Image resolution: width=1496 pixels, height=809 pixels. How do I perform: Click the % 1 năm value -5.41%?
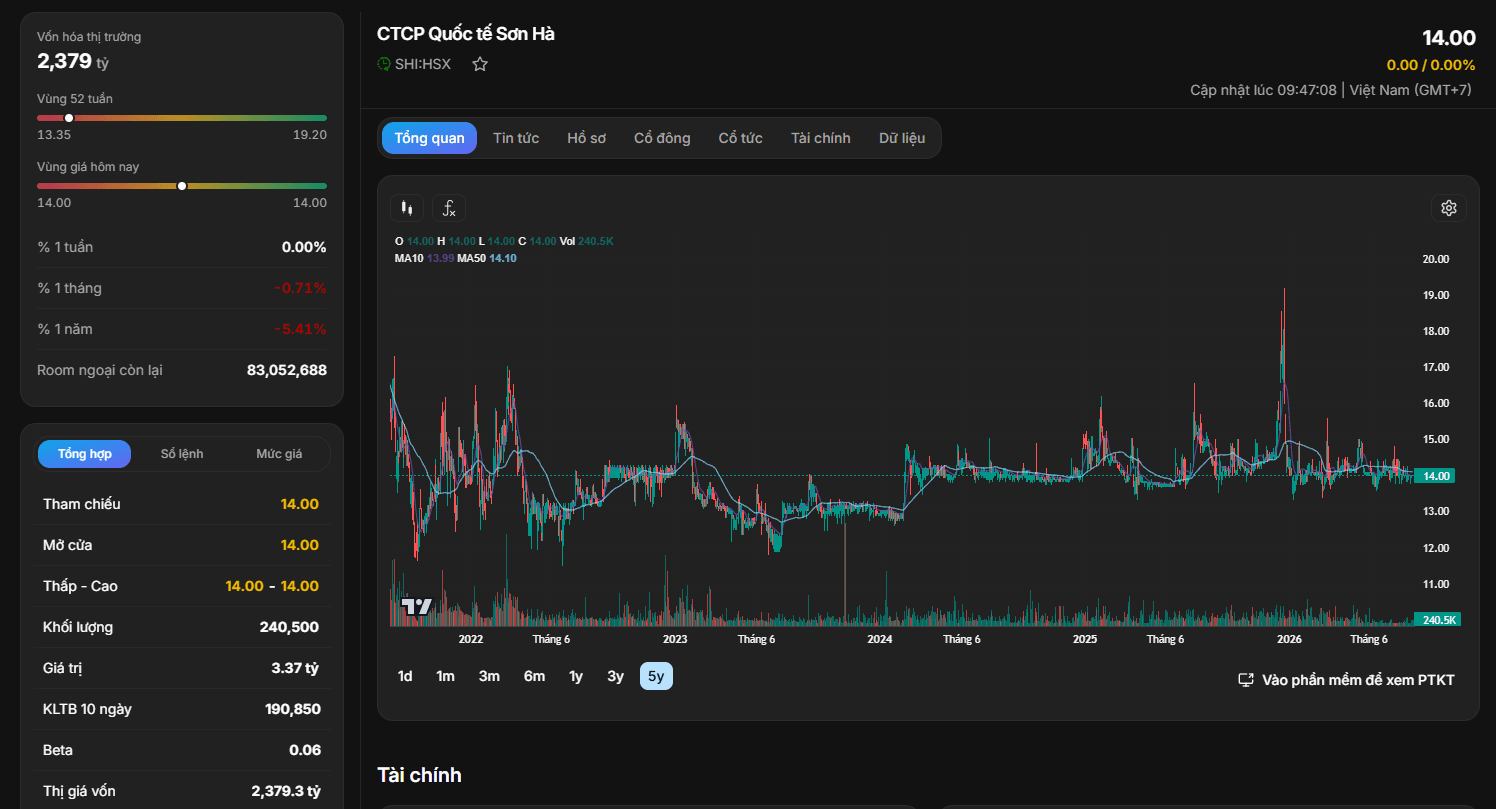[x=301, y=329]
